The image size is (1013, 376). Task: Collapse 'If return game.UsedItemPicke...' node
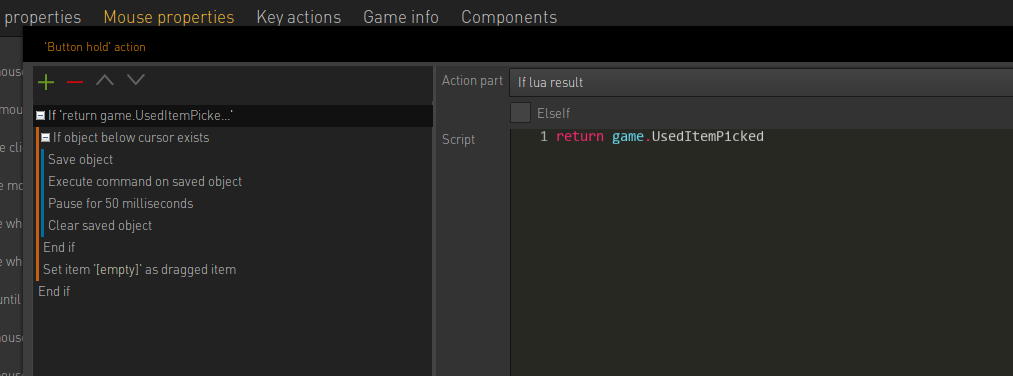(40, 116)
